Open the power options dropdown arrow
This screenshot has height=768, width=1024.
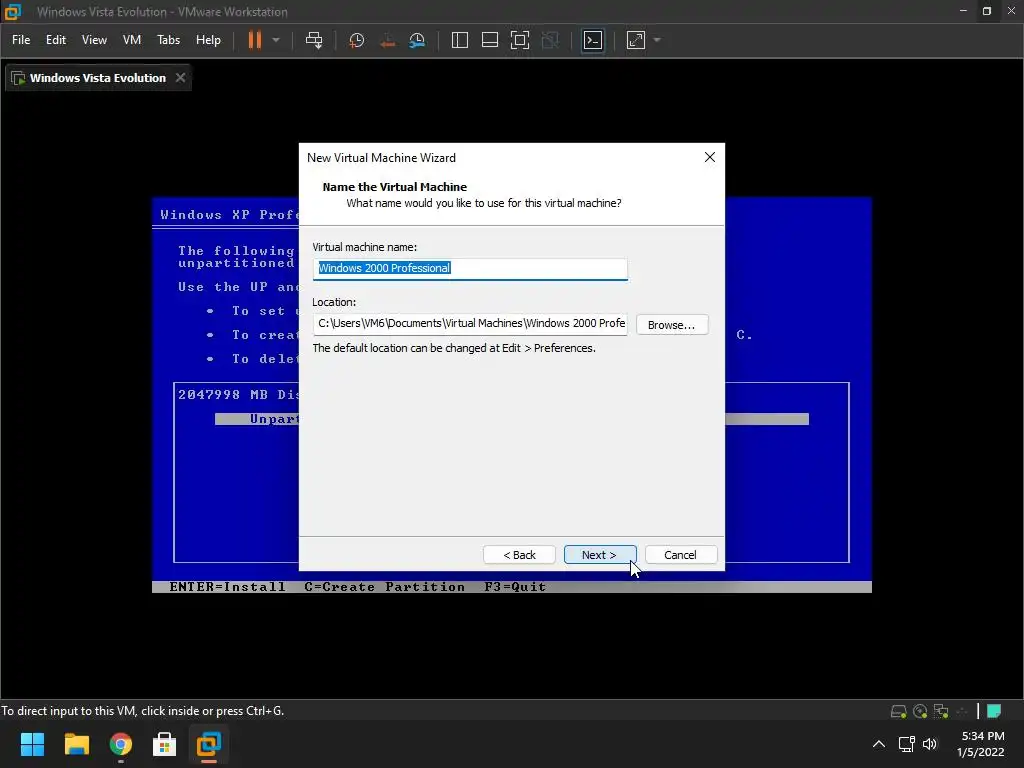click(x=276, y=40)
